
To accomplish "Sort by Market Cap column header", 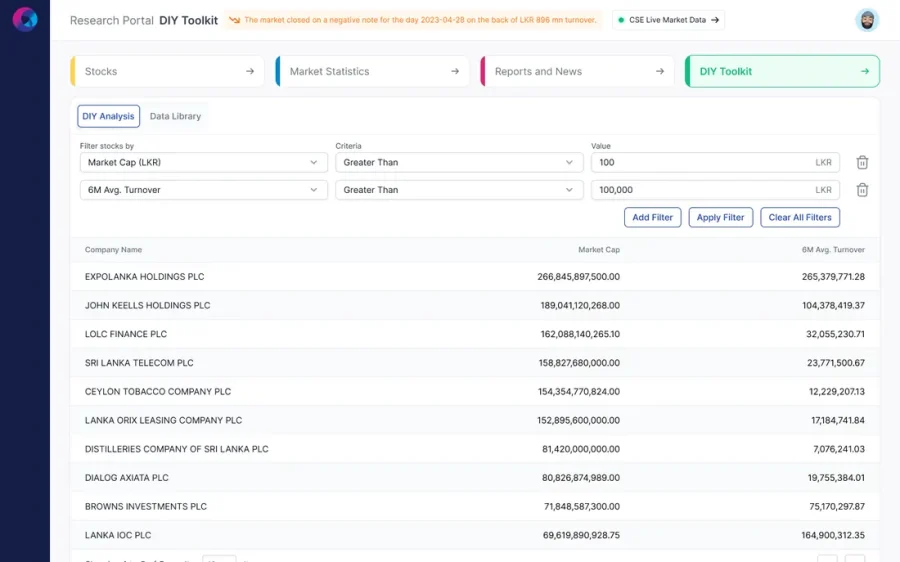I will (599, 250).
